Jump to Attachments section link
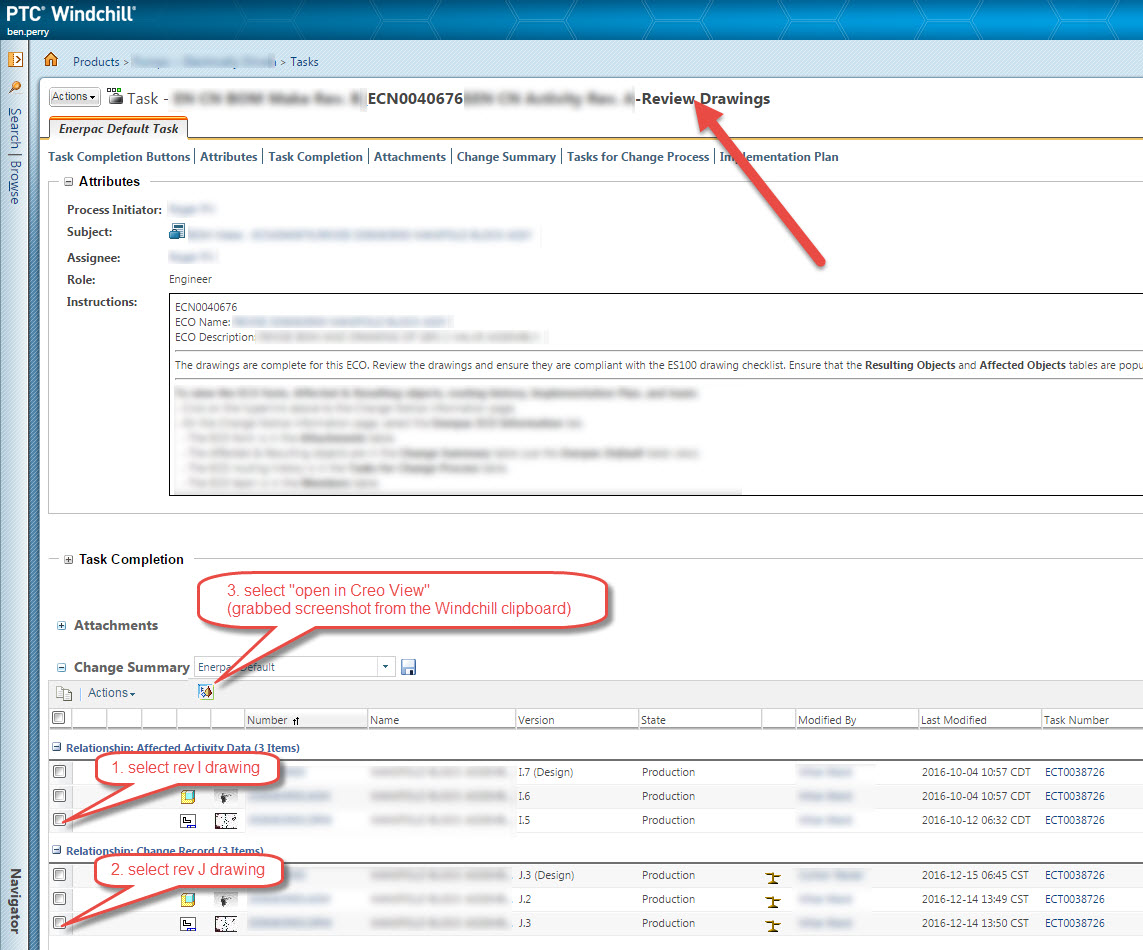1143x950 pixels. point(410,157)
